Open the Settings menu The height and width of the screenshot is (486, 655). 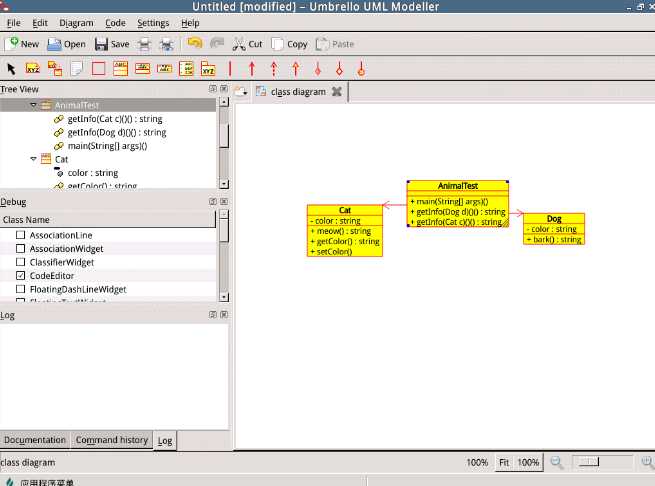pos(153,23)
